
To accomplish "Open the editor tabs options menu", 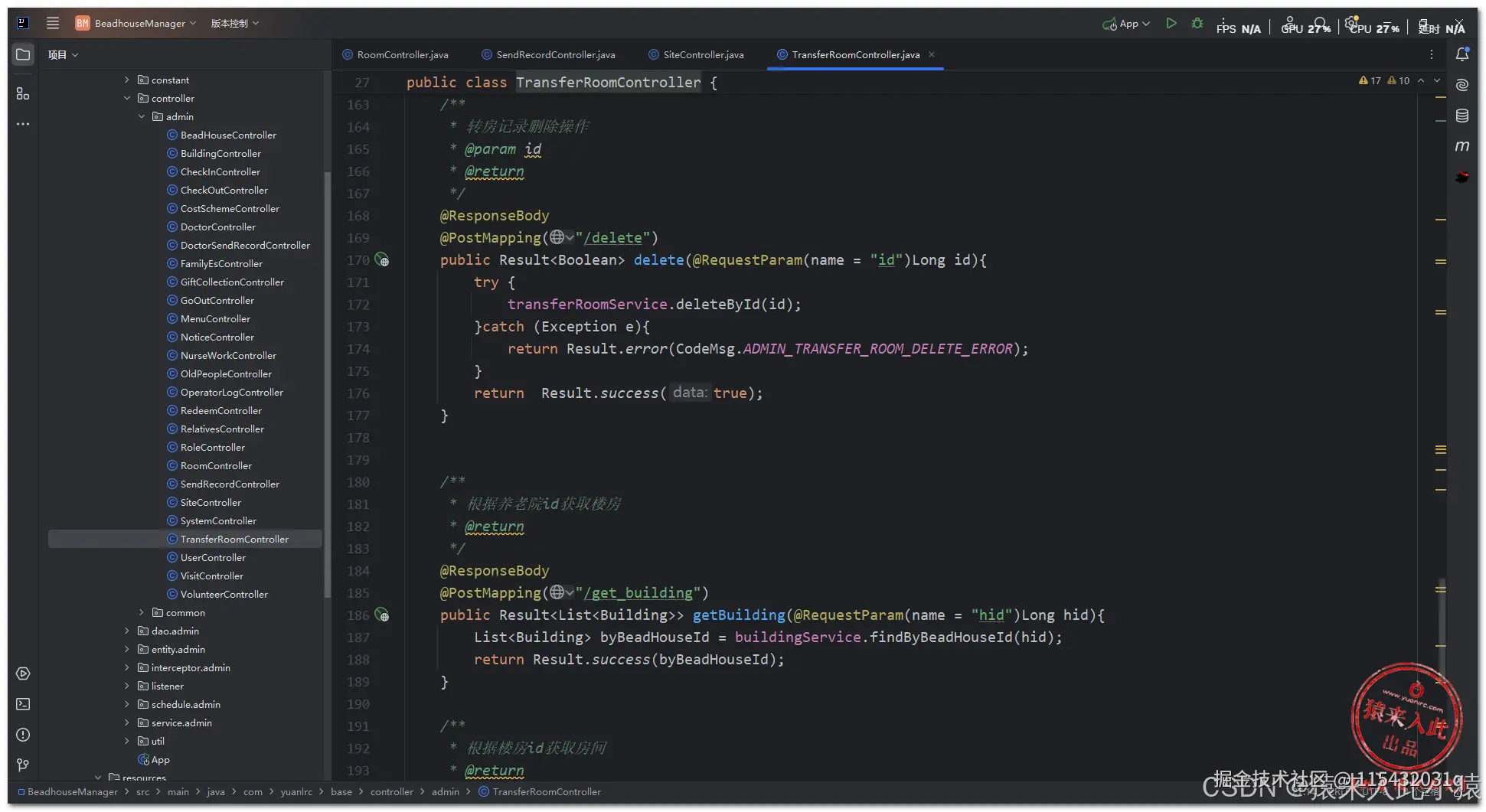I will pyautogui.click(x=1431, y=54).
